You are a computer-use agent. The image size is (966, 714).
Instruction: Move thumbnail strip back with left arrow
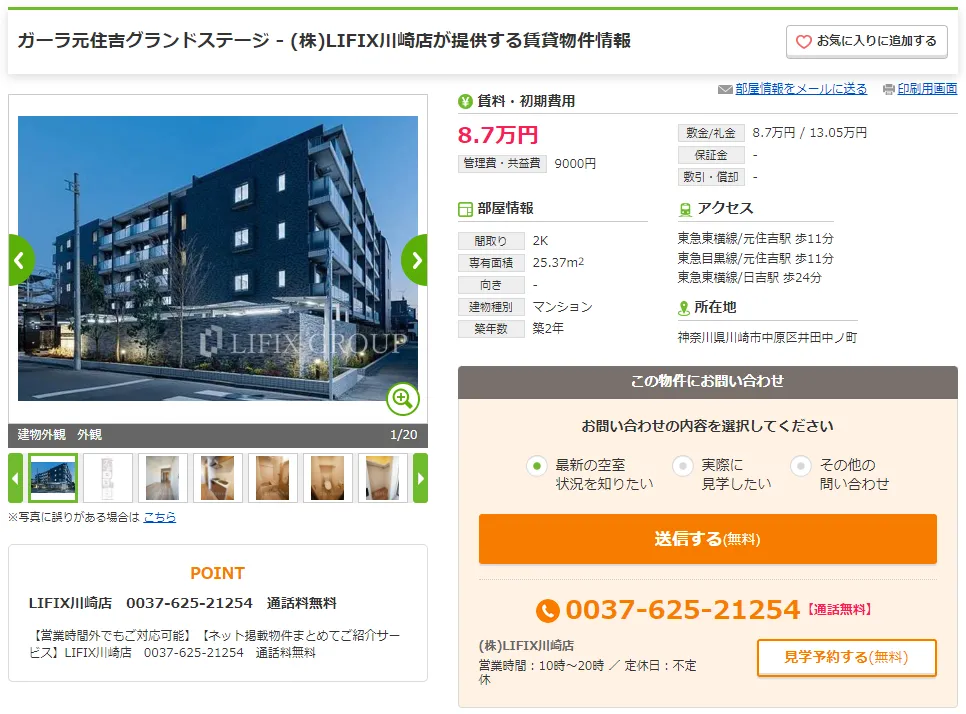[15, 478]
